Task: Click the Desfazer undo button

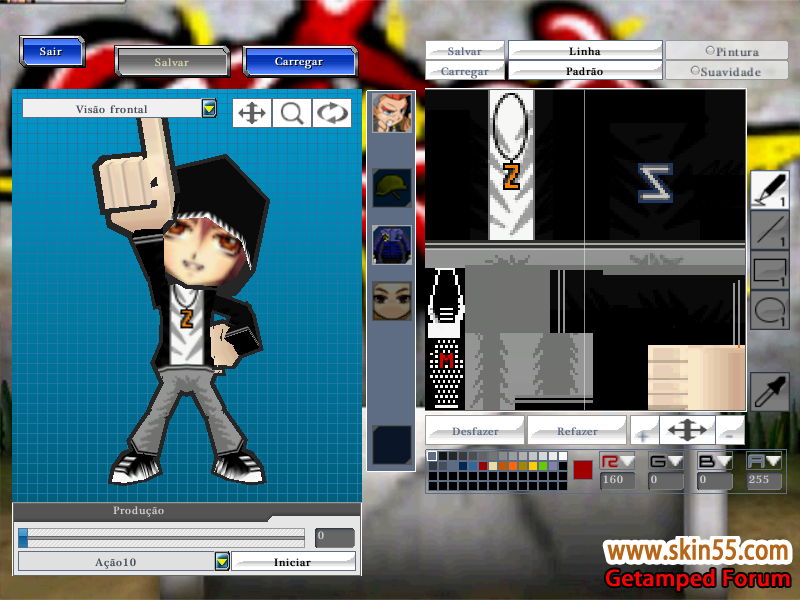Action: [x=475, y=431]
